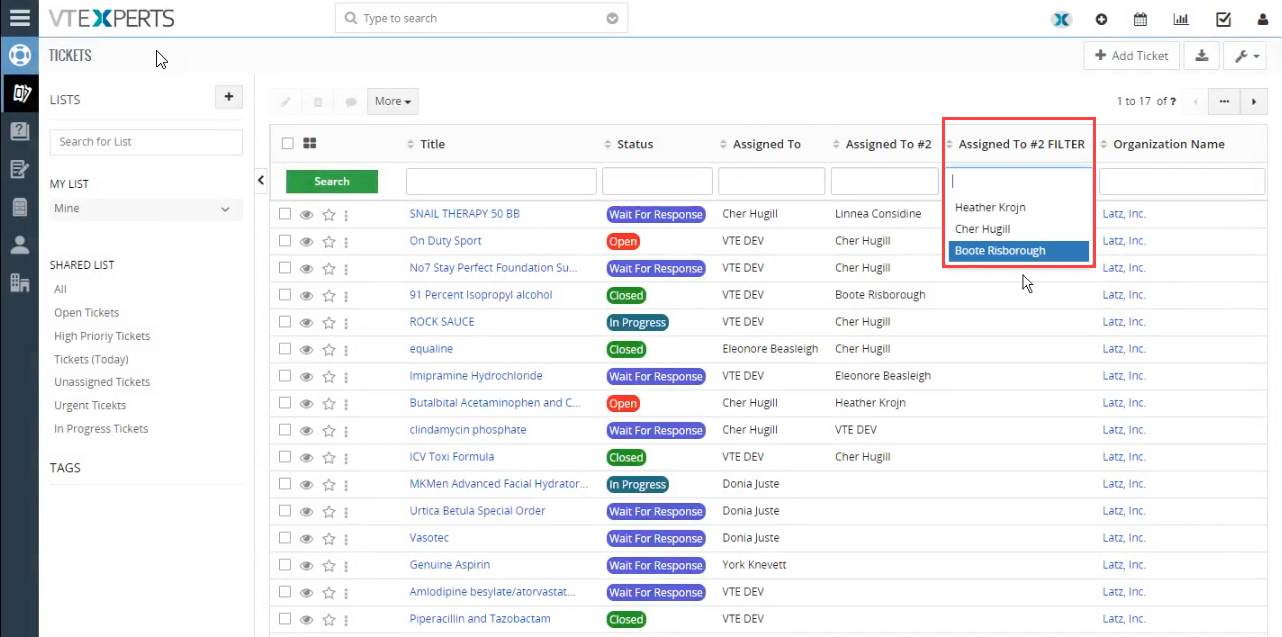Sort by Organization Name column
1282x637 pixels.
(1169, 144)
